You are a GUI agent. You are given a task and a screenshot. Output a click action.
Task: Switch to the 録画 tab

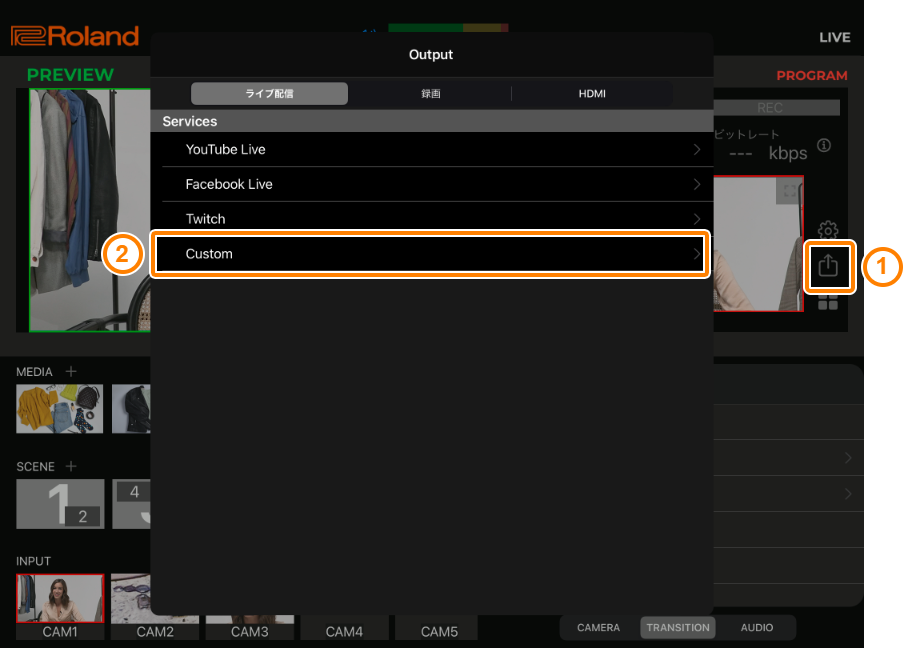coord(430,94)
